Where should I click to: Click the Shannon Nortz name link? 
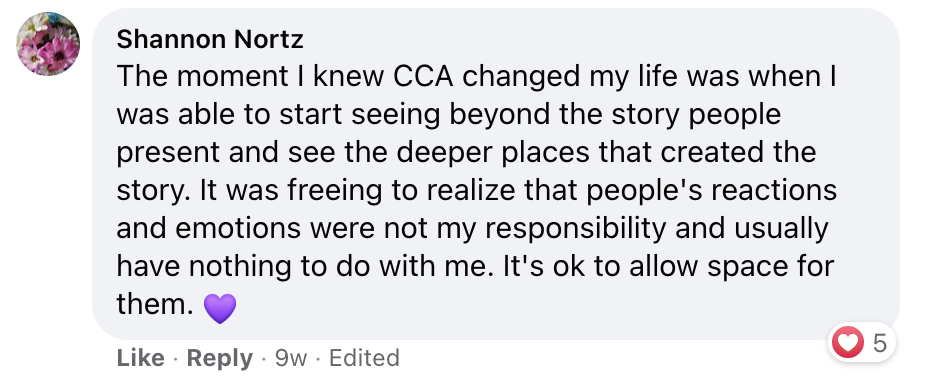click(x=210, y=40)
